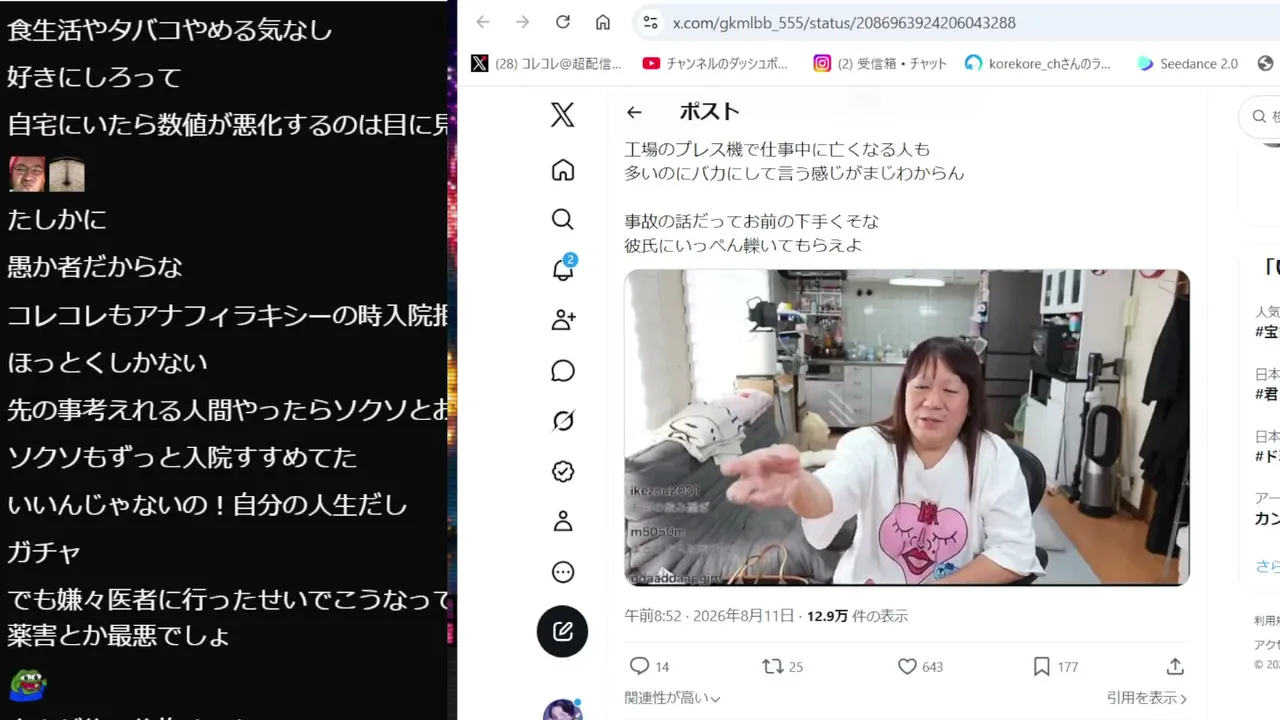This screenshot has height=720, width=1280.
Task: Click chat message たしかに
Action: click(57, 219)
